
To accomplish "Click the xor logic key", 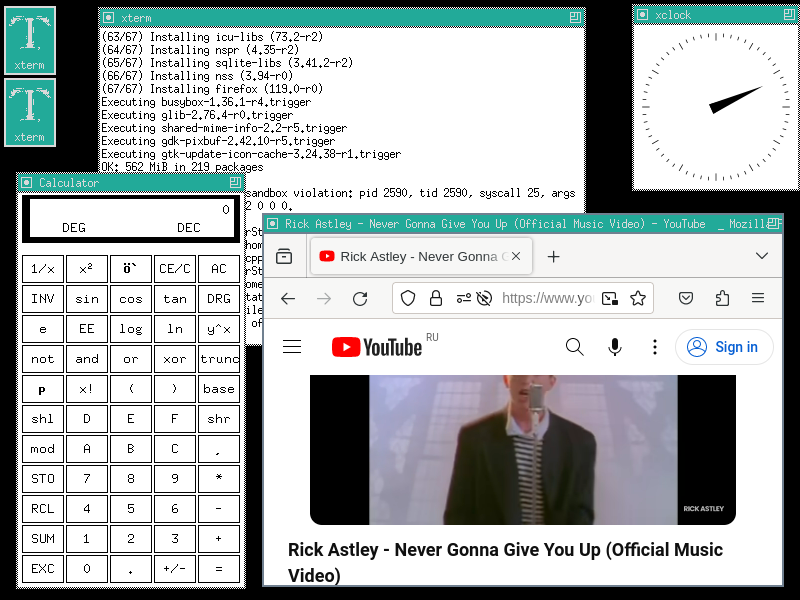I will (x=175, y=359).
